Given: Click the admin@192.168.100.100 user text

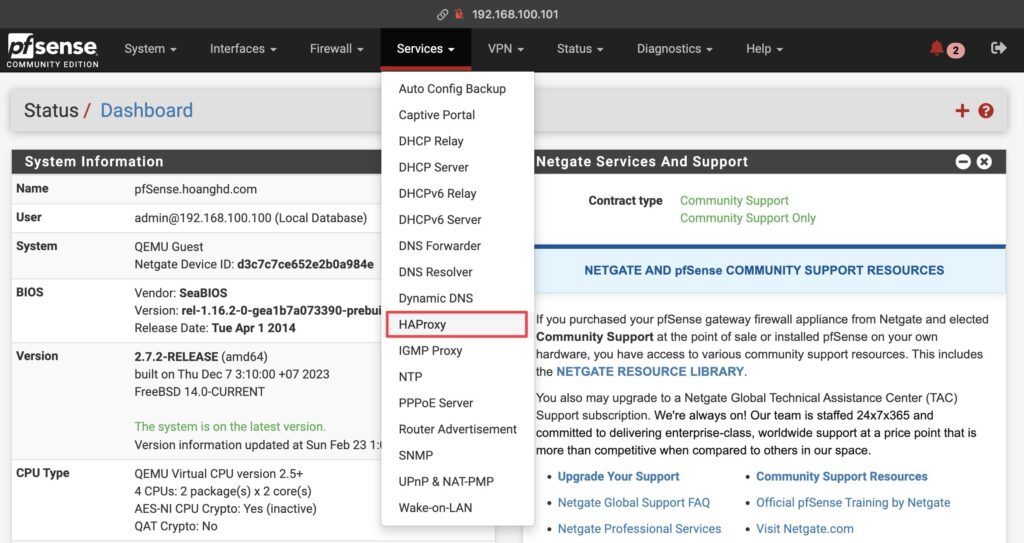Looking at the screenshot, I should [250, 218].
